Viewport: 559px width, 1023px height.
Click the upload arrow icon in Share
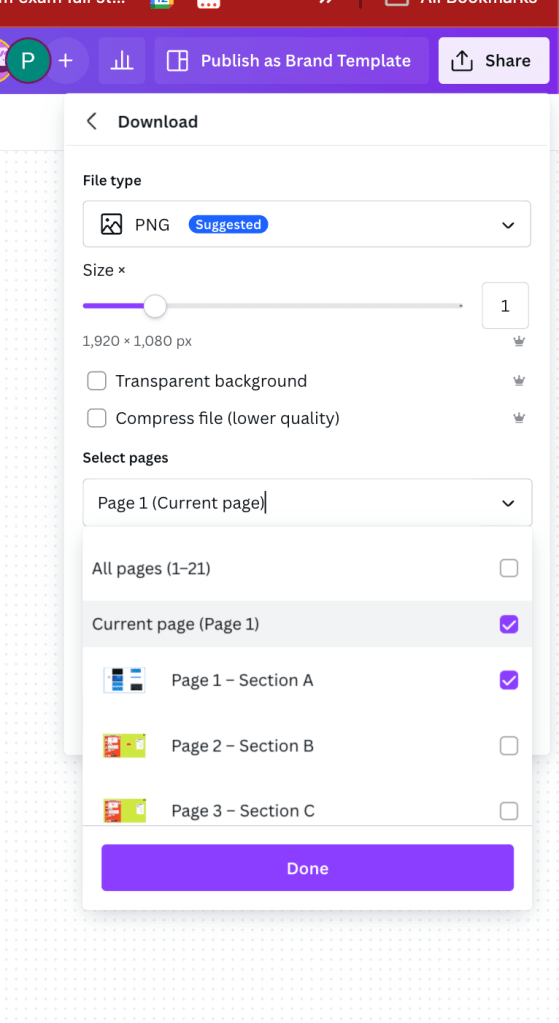tap(462, 61)
